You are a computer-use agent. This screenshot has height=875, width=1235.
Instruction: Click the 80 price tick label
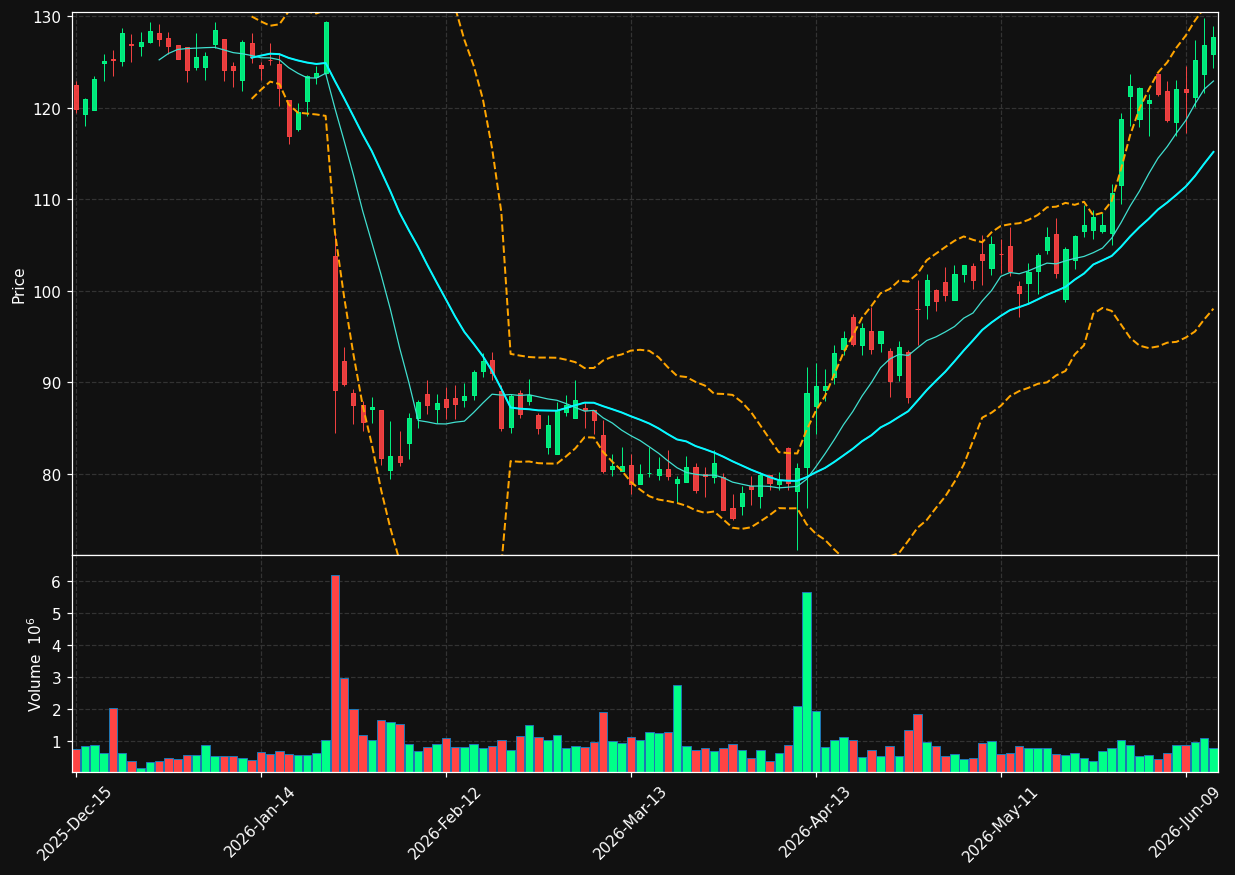[x=54, y=474]
